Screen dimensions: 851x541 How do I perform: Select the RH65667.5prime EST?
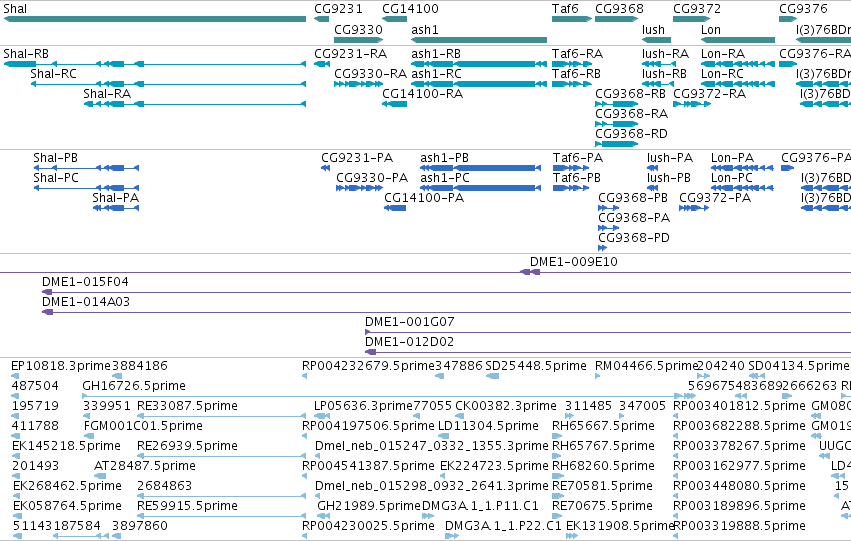(559, 436)
